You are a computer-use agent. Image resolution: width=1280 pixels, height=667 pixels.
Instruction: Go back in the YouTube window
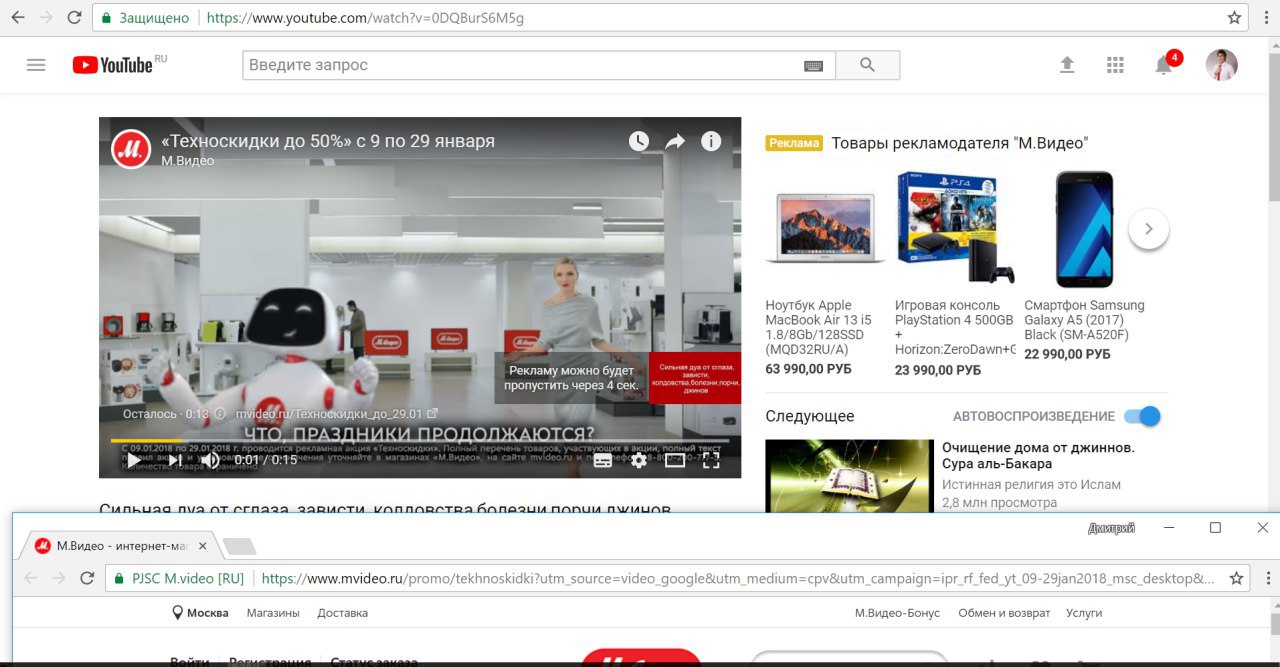click(x=17, y=18)
